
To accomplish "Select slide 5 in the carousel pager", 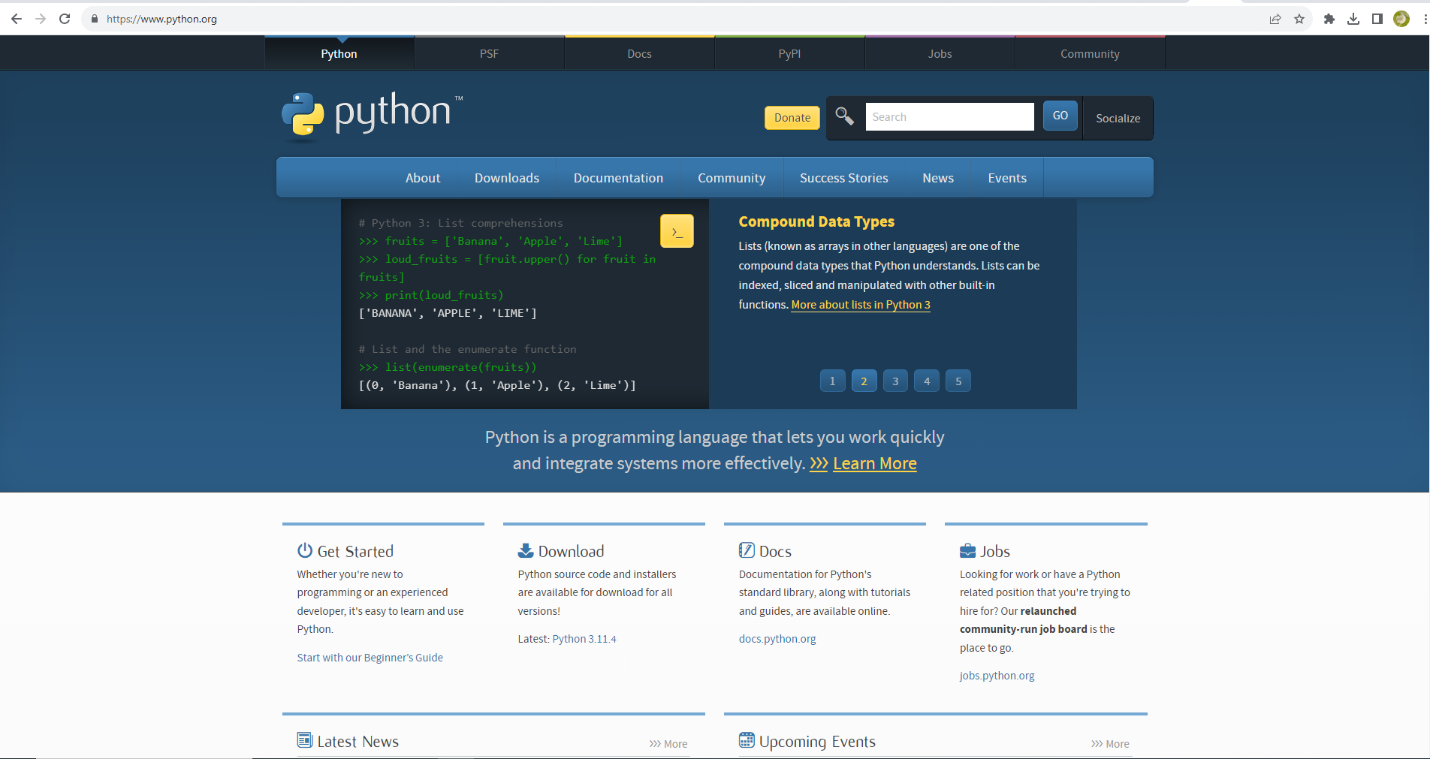I will [x=958, y=381].
